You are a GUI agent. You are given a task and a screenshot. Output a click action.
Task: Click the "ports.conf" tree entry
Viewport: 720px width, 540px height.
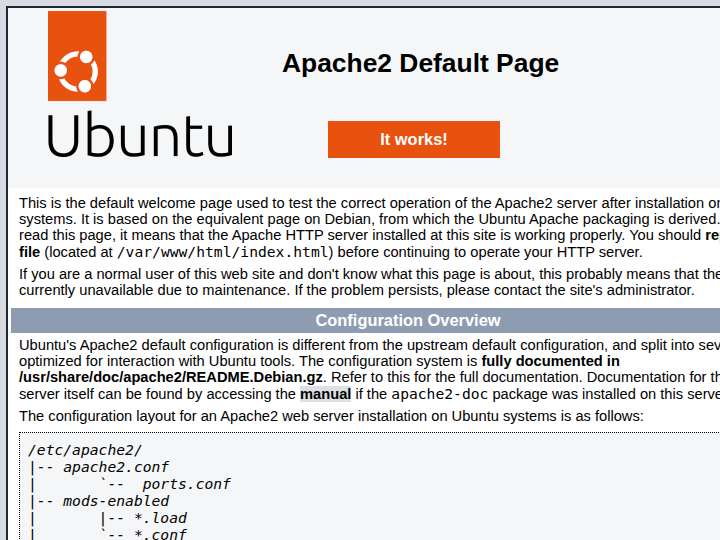tap(186, 484)
